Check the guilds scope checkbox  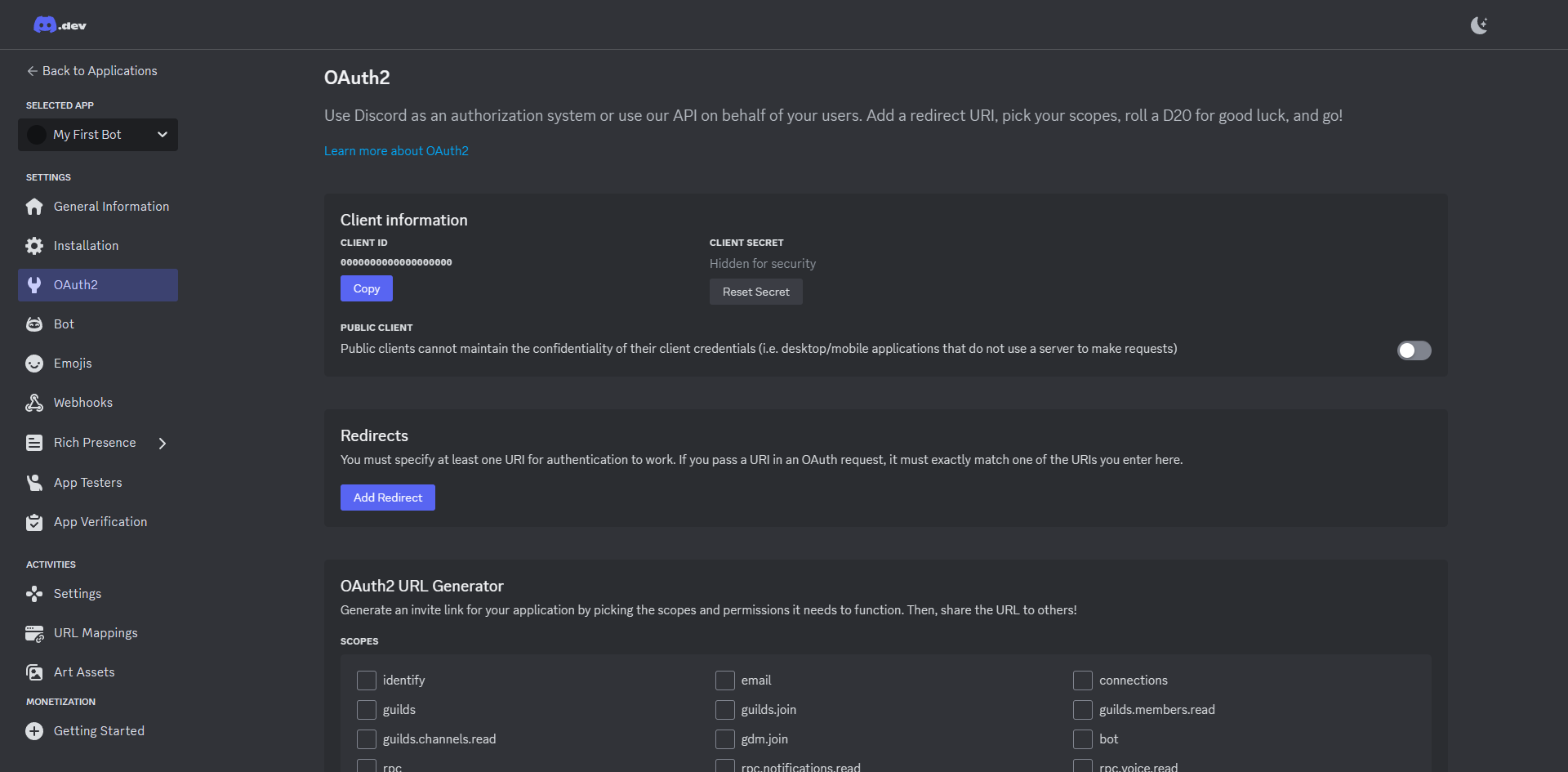(367, 710)
